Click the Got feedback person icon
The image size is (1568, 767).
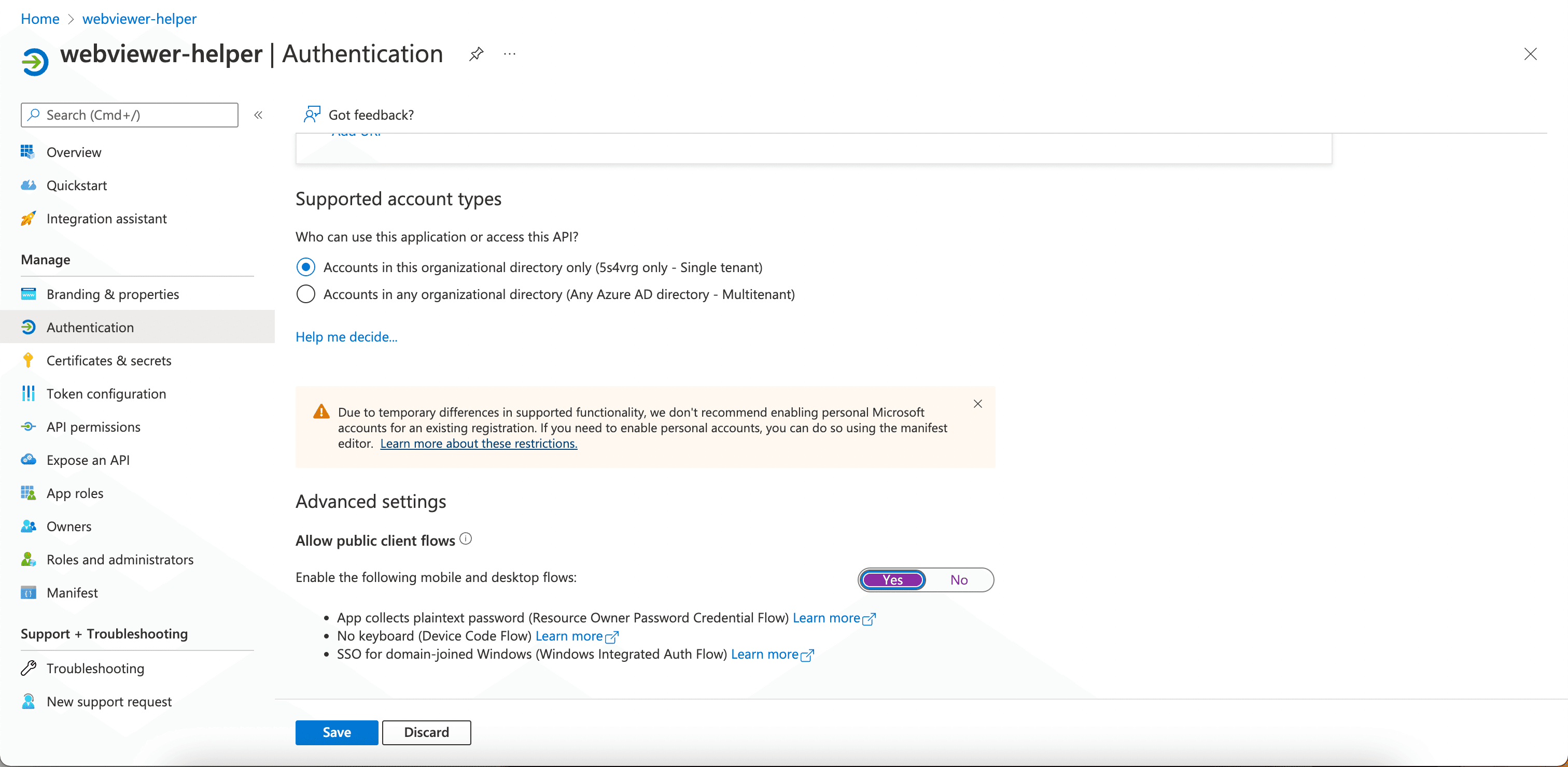click(x=312, y=115)
